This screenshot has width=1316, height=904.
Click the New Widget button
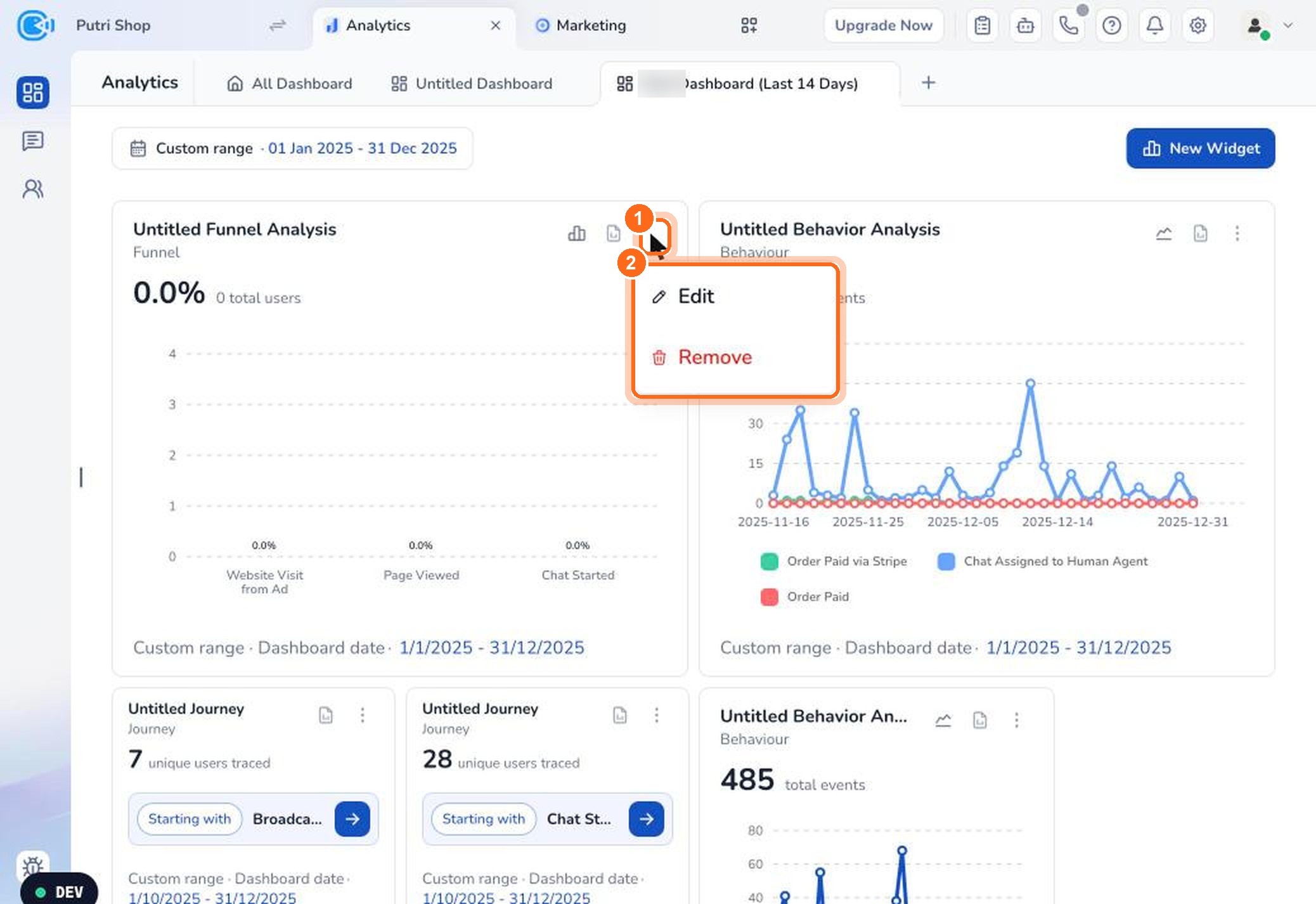(1201, 148)
